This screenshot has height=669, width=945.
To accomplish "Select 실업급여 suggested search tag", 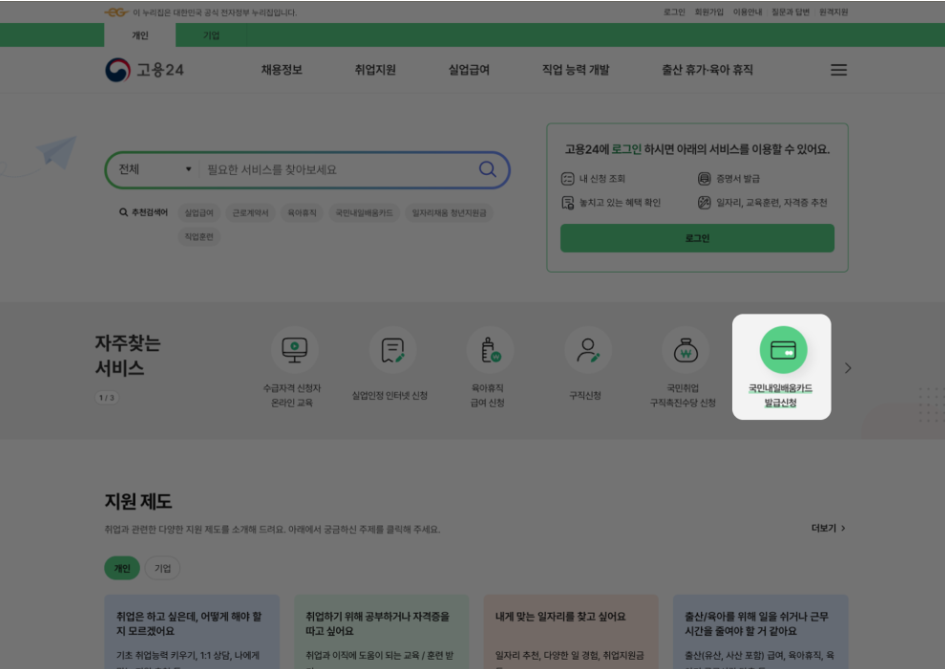I will (199, 213).
